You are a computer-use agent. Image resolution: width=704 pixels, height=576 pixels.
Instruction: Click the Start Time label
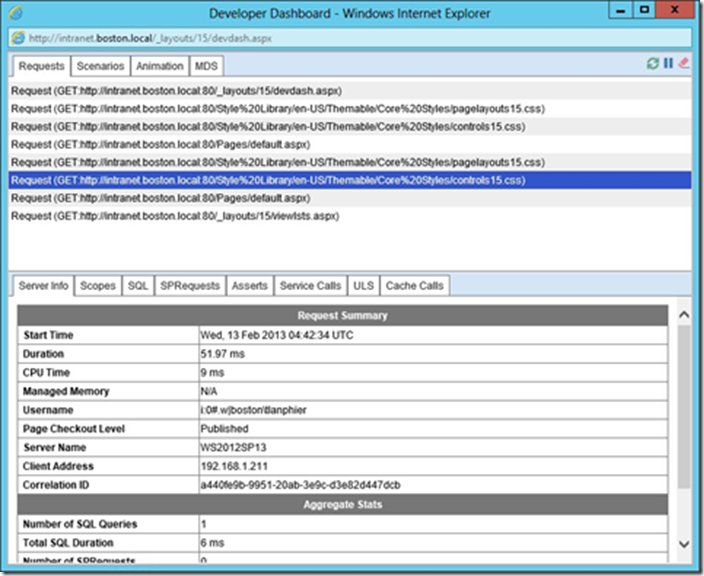coord(48,335)
